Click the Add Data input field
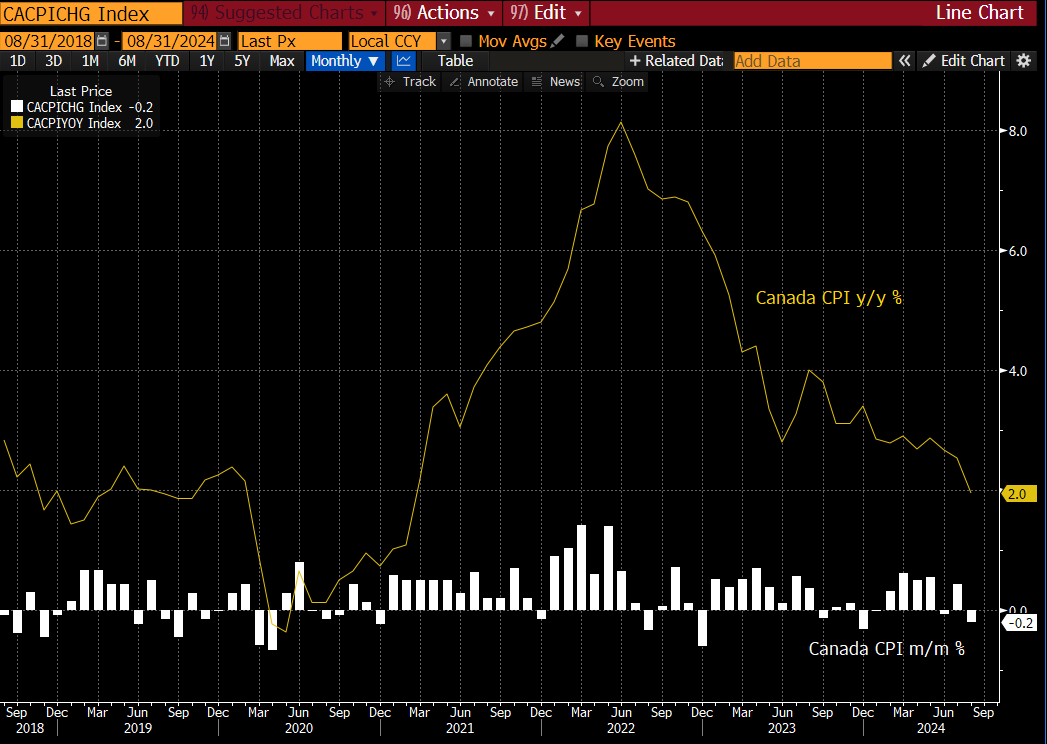This screenshot has width=1047, height=744. (x=813, y=61)
